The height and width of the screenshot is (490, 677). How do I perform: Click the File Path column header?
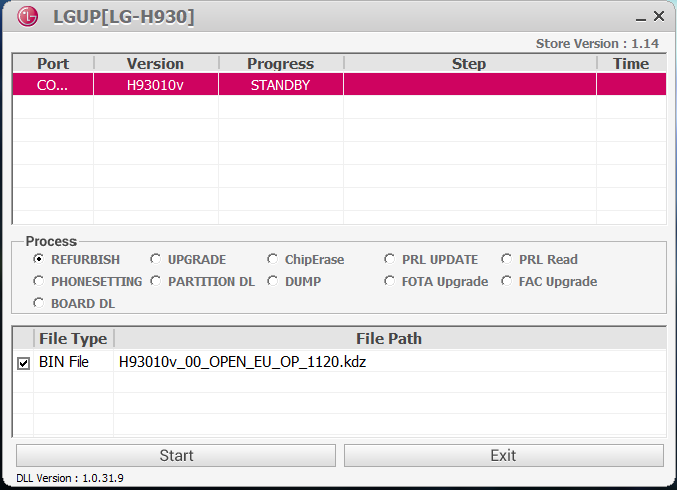pos(389,338)
